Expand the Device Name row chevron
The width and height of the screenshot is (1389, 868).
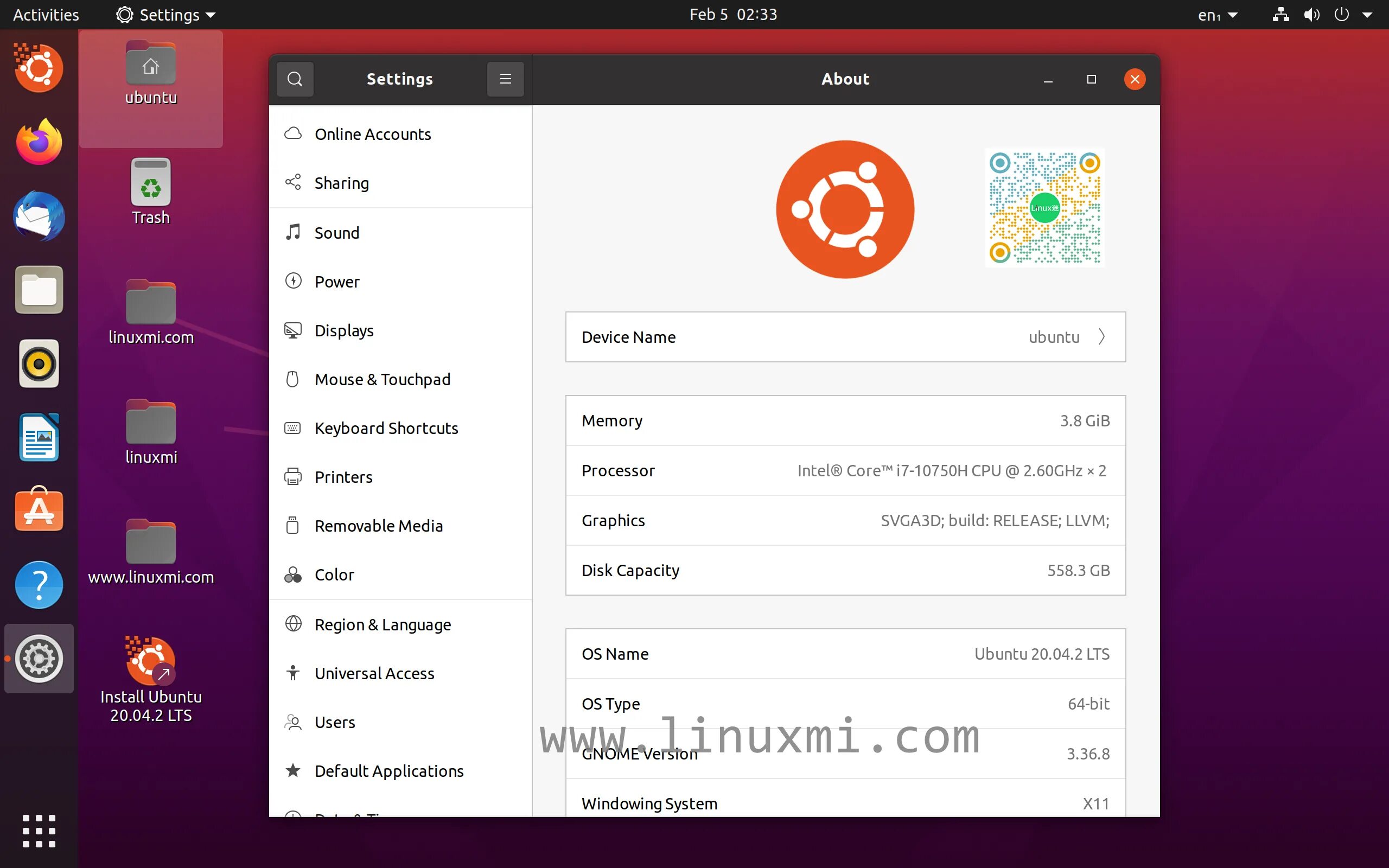(x=1101, y=337)
